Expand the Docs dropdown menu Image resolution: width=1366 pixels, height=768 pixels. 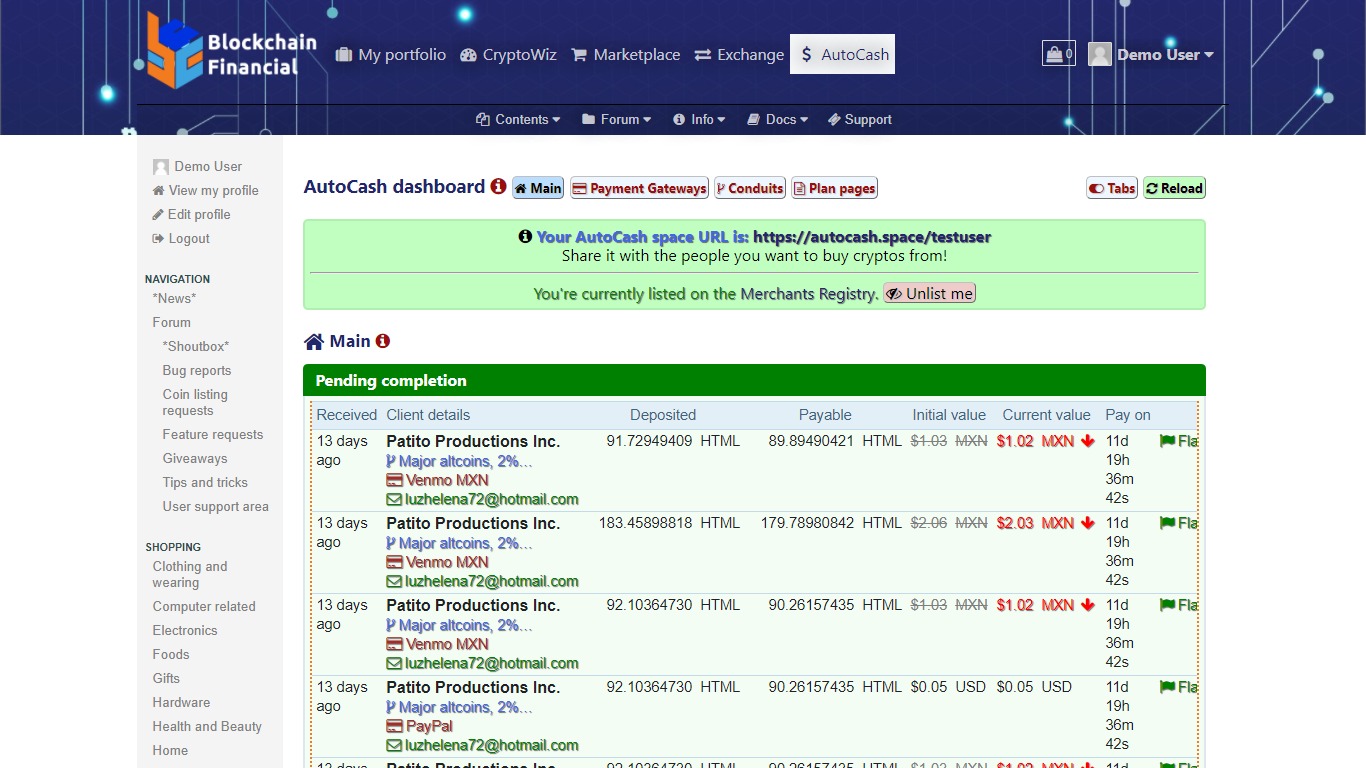point(777,119)
